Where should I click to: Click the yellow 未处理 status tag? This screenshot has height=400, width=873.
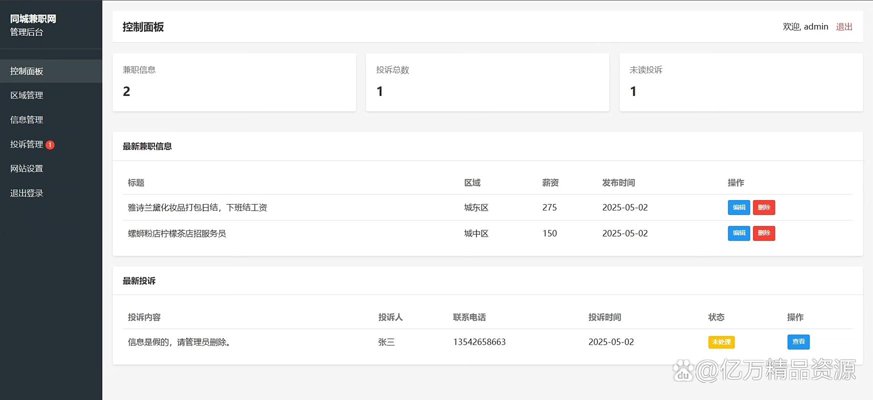[722, 342]
